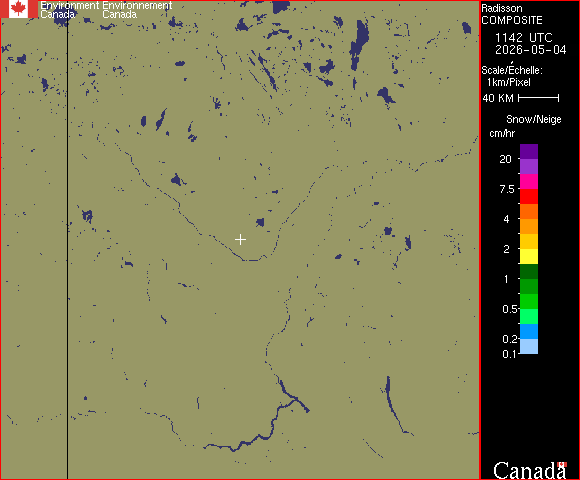This screenshot has width=580, height=480.
Task: Click the small flag above Canada wordmark
Action: [562, 464]
